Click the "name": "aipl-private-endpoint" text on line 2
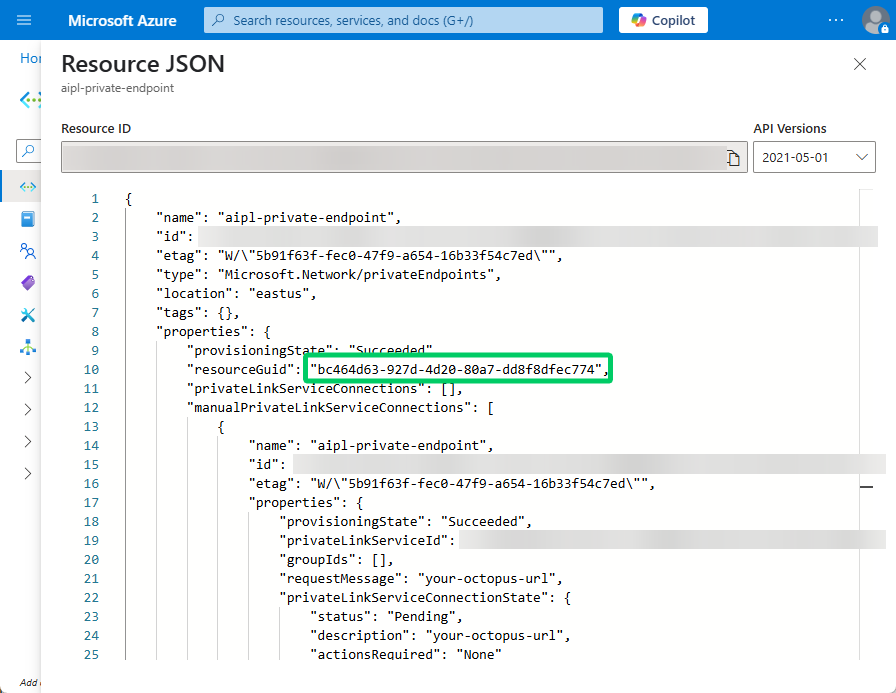This screenshot has width=896, height=693. tap(278, 218)
